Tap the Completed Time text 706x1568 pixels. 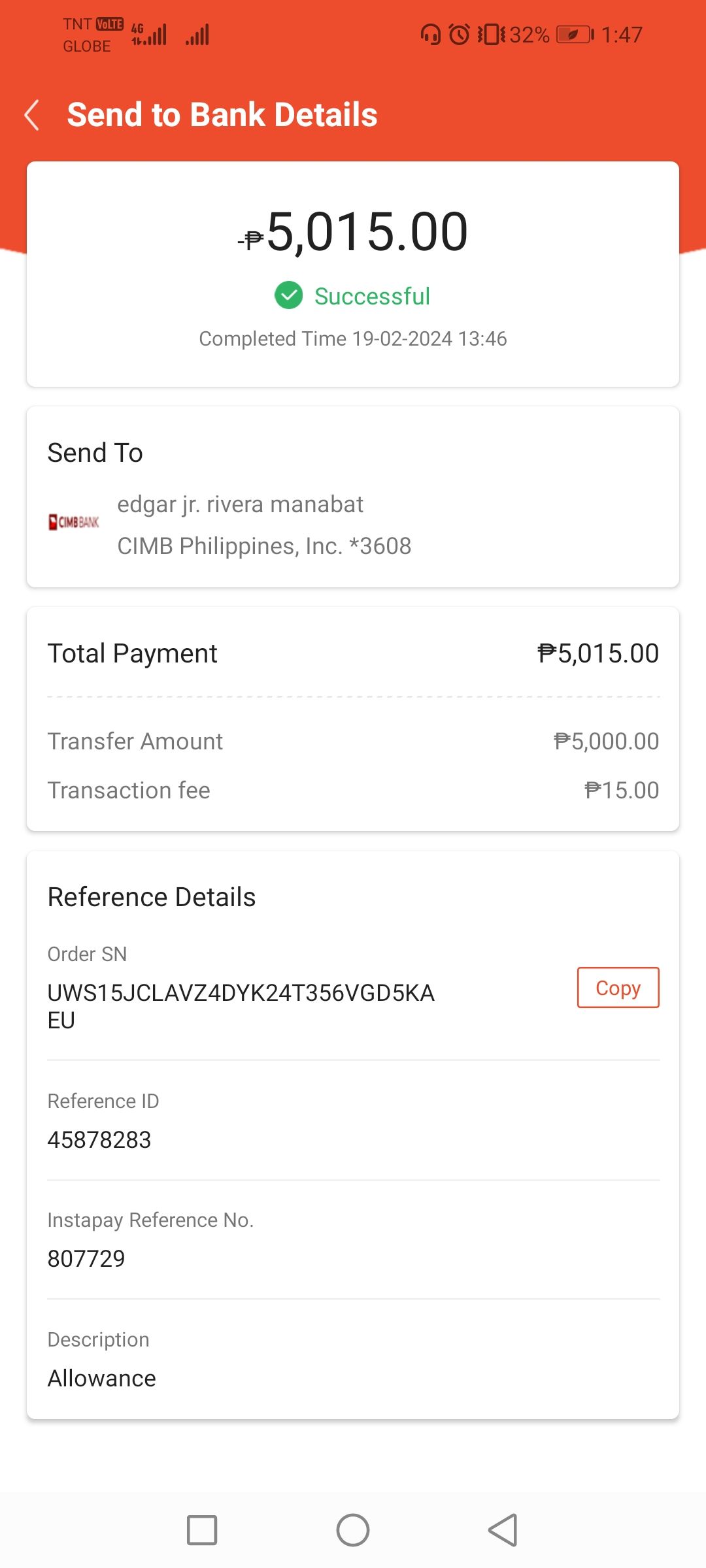coord(353,338)
